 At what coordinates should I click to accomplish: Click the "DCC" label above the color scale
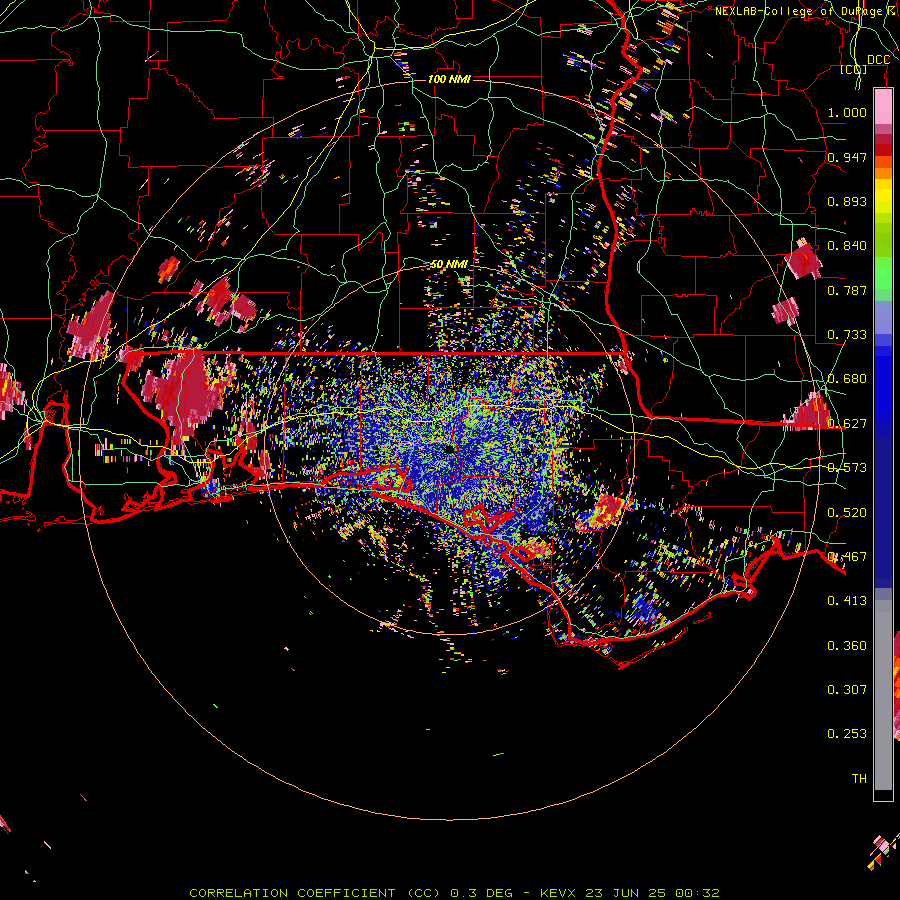pyautogui.click(x=878, y=60)
